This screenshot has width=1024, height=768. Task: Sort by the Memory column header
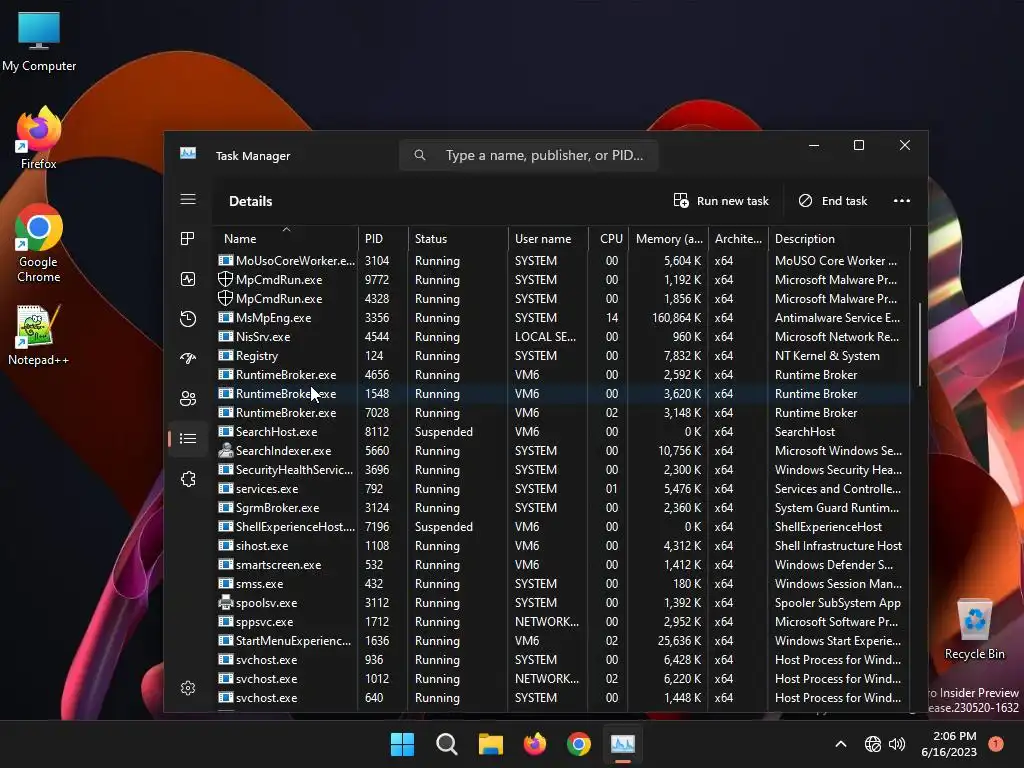point(668,238)
